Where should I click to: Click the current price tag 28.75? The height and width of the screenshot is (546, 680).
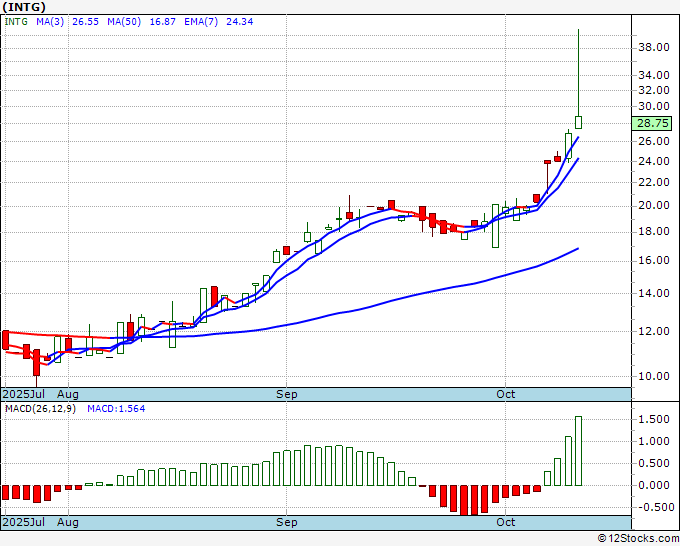point(652,123)
